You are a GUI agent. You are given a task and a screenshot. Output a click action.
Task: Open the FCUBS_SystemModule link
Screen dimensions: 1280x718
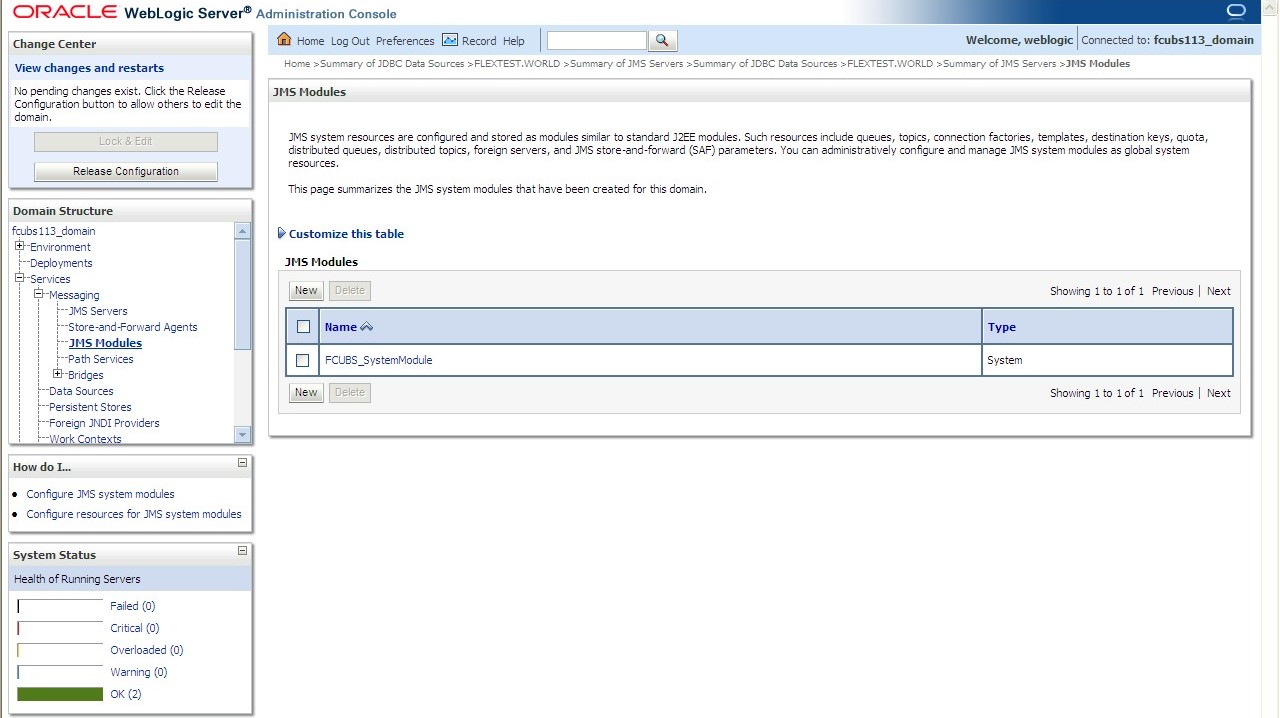pos(378,360)
